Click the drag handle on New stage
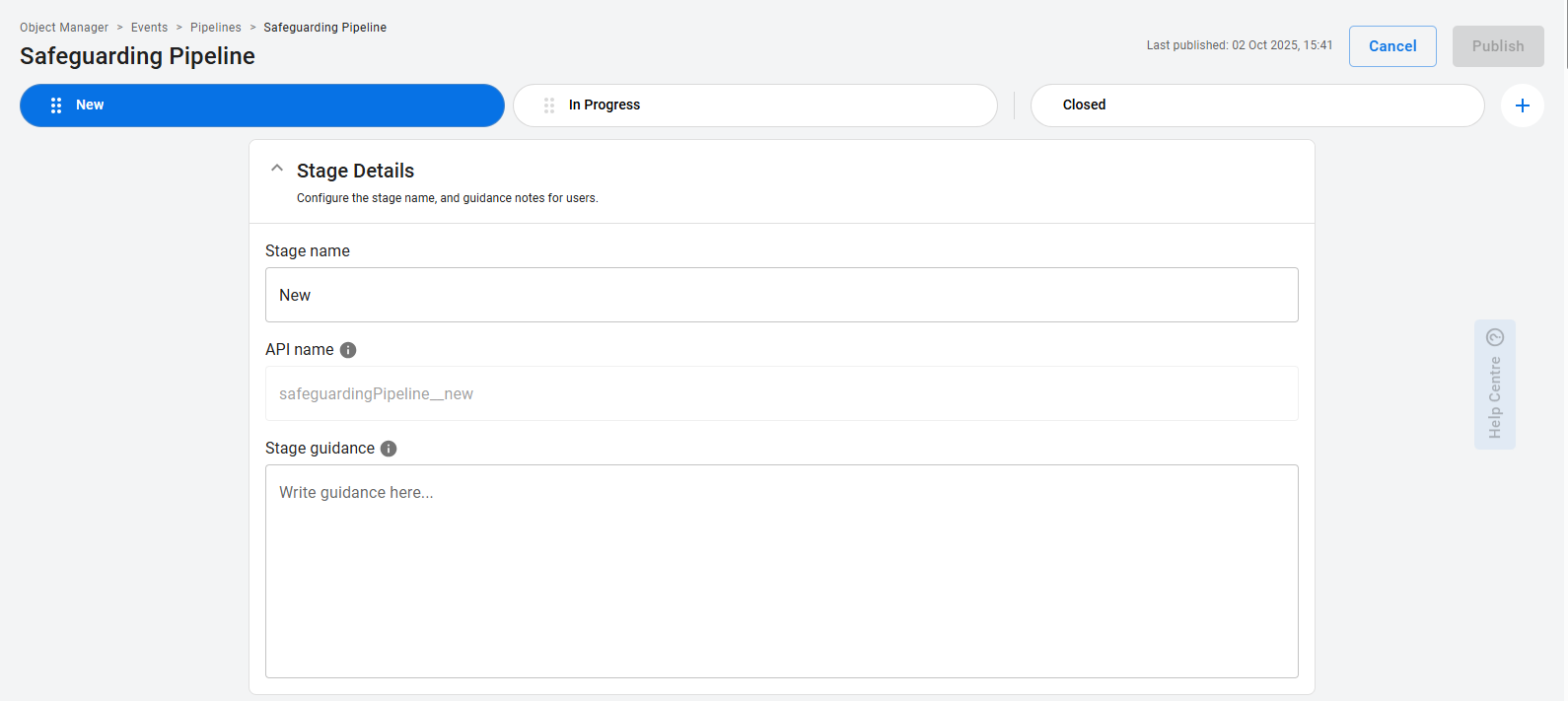 pos(56,105)
